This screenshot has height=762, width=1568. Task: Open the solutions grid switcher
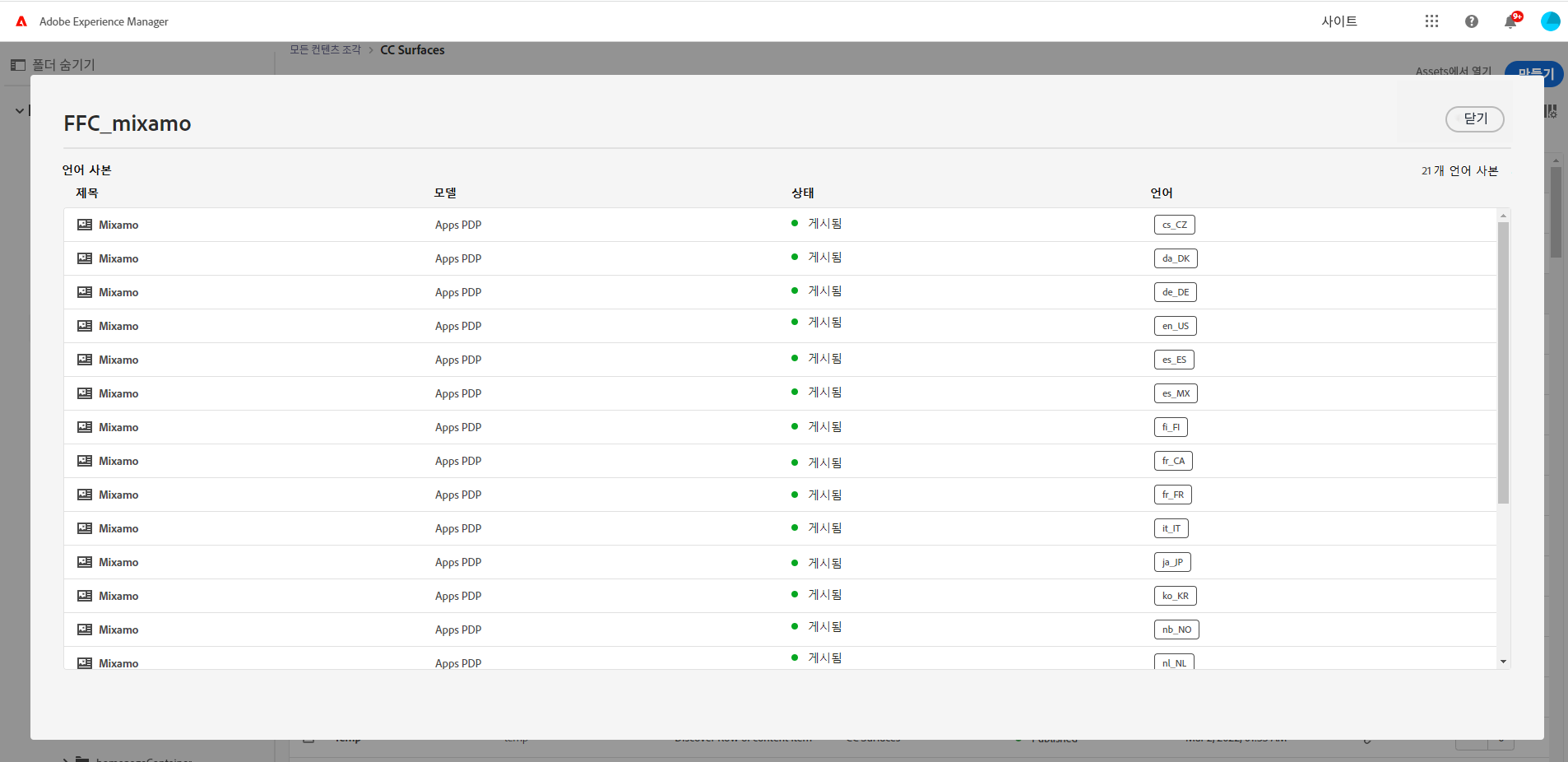1431,21
